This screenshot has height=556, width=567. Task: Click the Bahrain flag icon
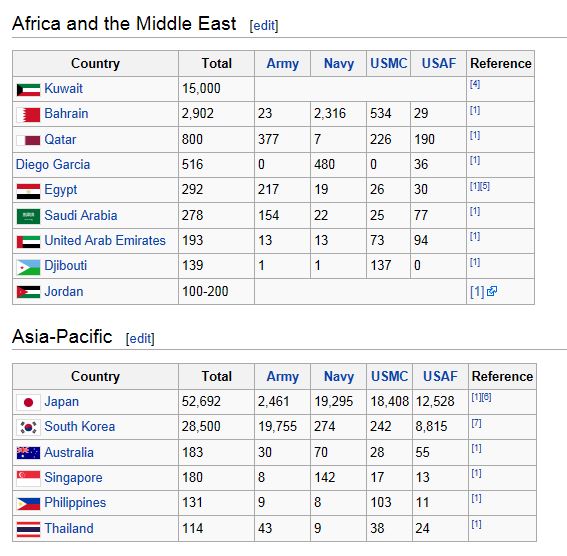pos(28,115)
